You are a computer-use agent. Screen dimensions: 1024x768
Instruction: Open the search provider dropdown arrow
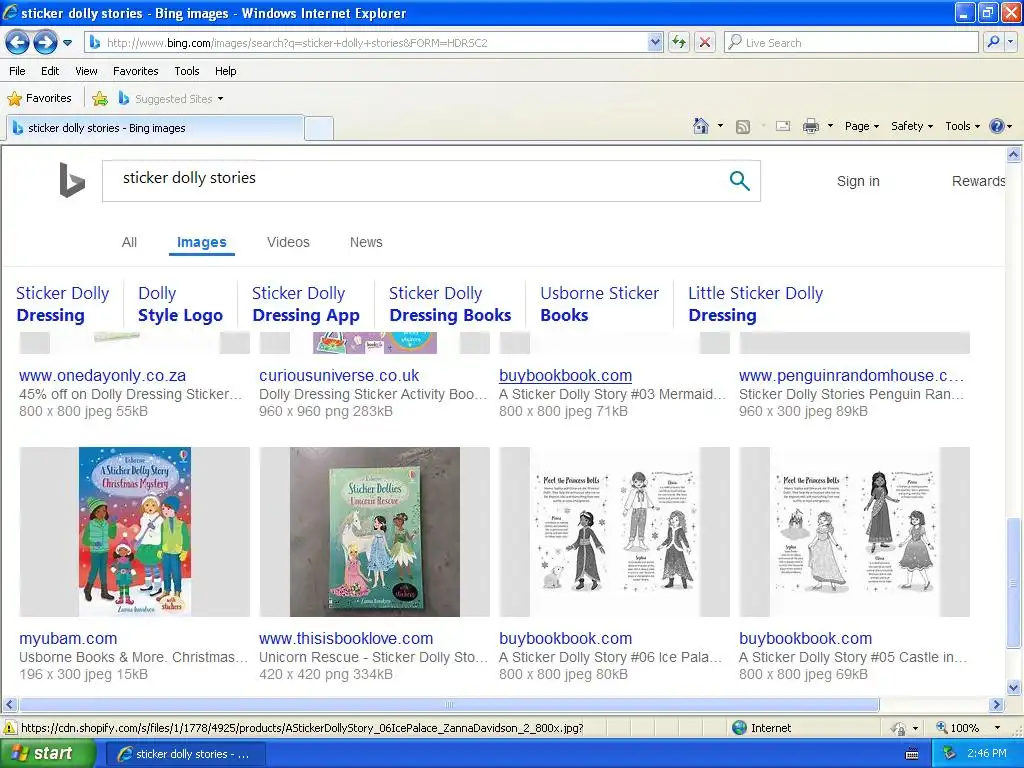[1011, 43]
